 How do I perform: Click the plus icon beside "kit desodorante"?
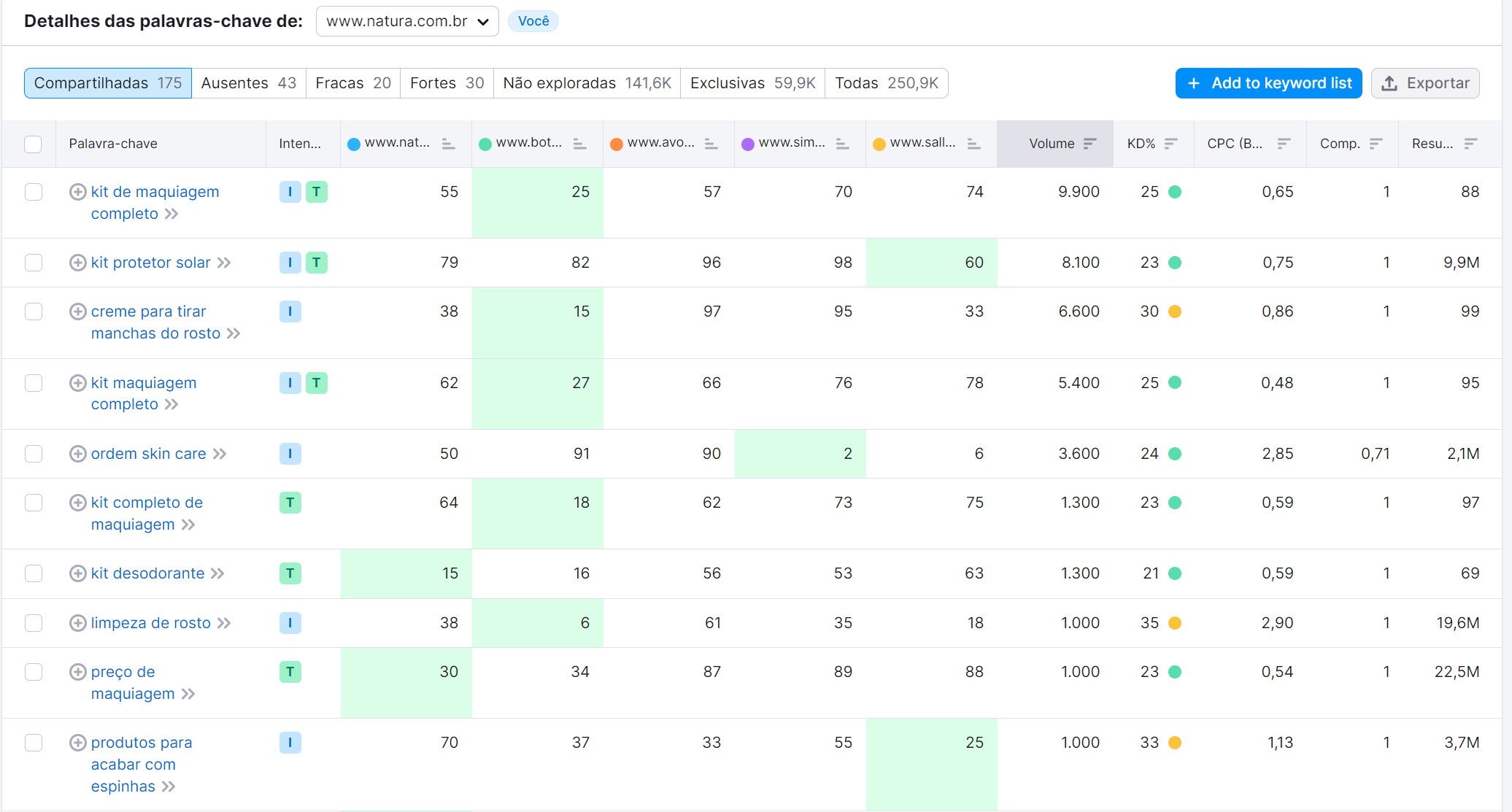(77, 573)
